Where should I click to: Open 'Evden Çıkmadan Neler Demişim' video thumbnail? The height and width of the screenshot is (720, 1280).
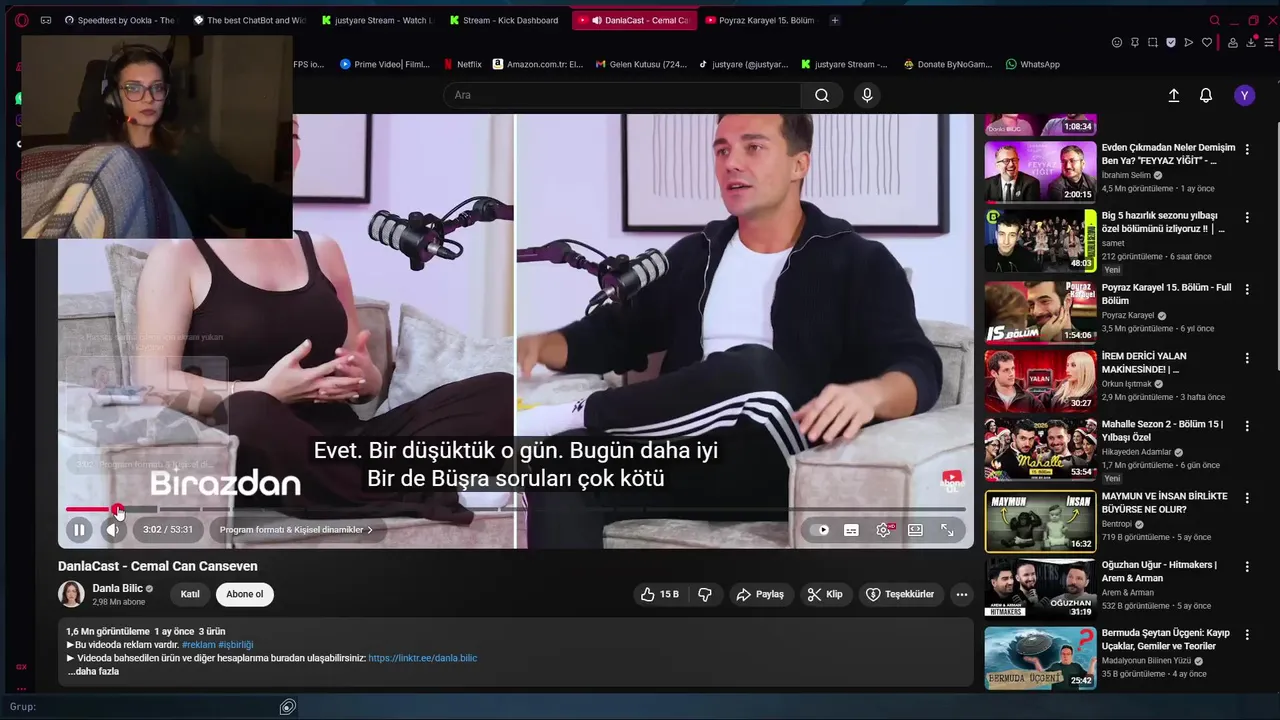click(x=1040, y=172)
